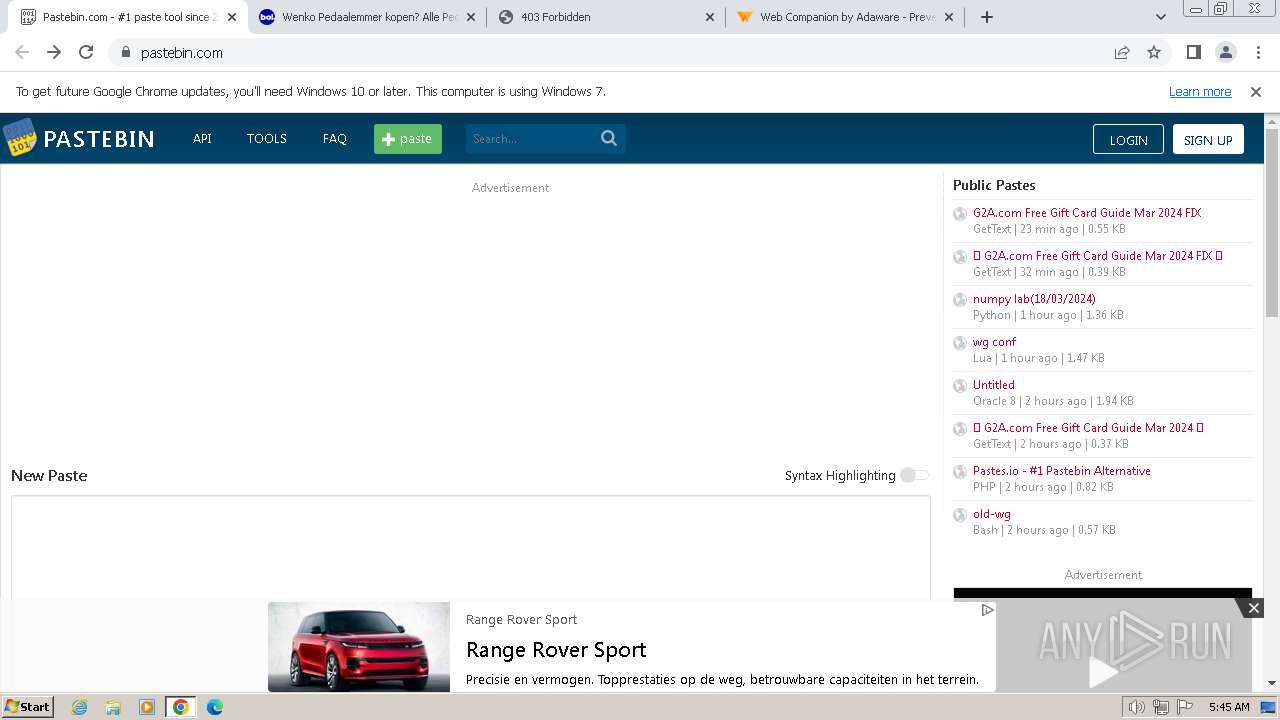Viewport: 1280px width, 720px height.
Task: Open G2A.com Free Gift Card Guide Mar 2024 FIX paste, 23 min ago
Action: 1087,213
